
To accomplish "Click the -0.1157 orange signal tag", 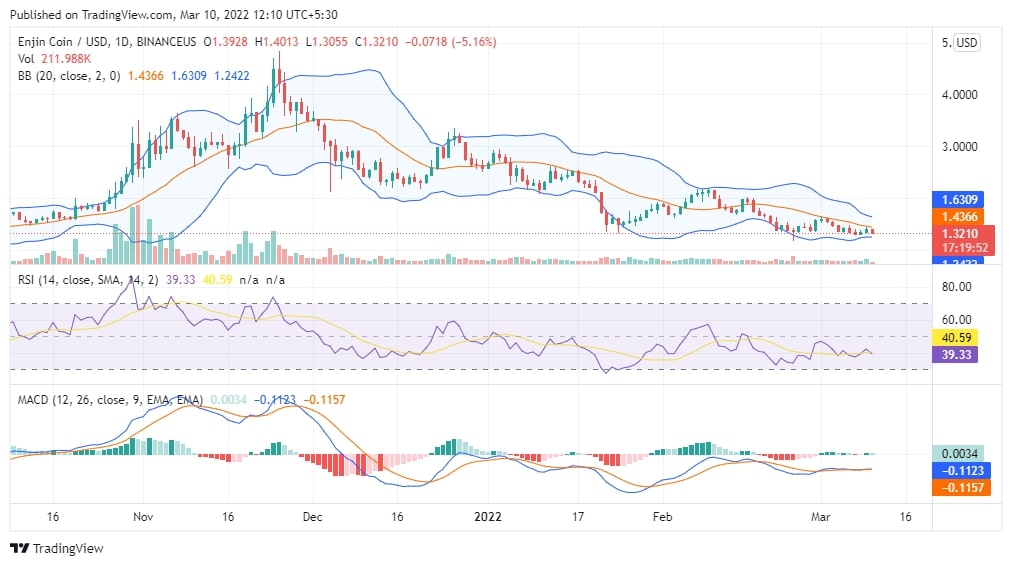I will click(962, 488).
